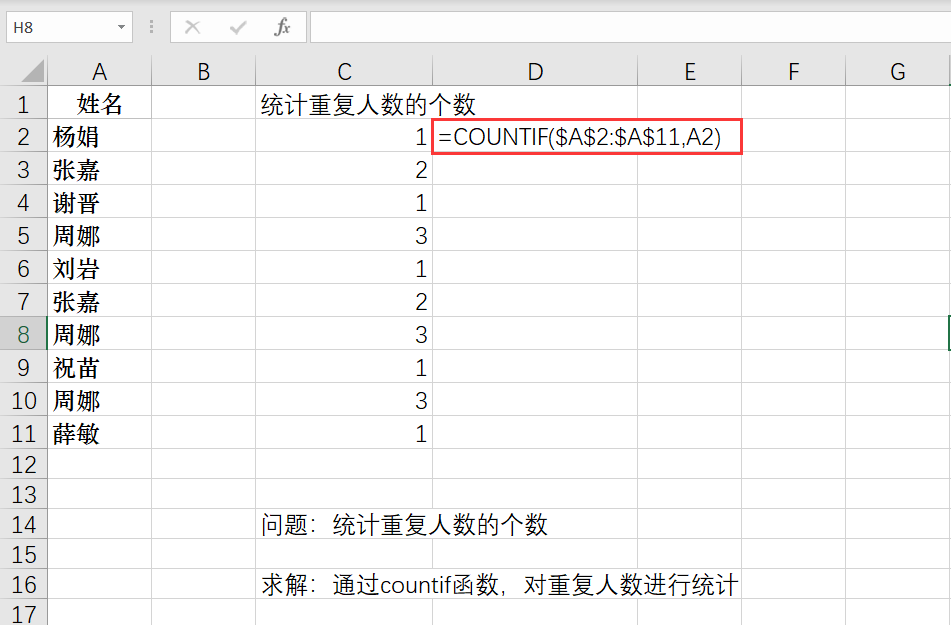Select row 16 text 求解：通过countif函数
The height and width of the screenshot is (625, 951).
tap(500, 585)
